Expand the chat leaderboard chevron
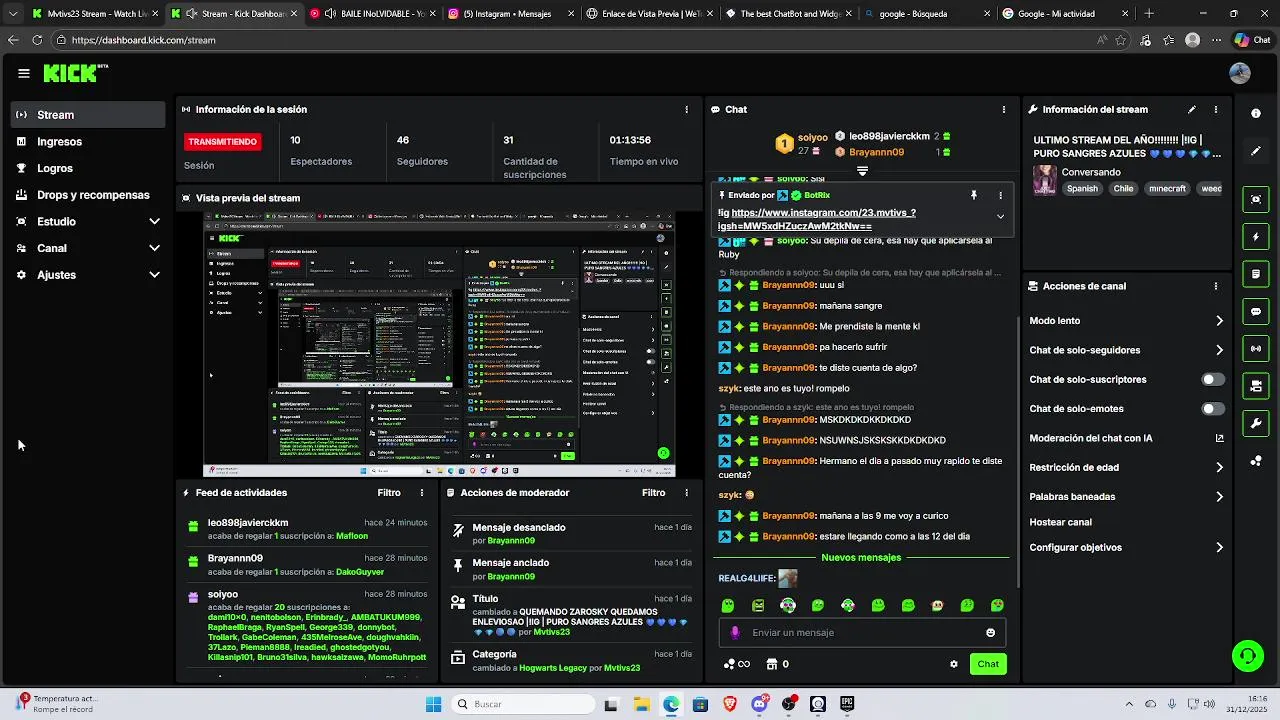This screenshot has width=1280, height=720. click(862, 171)
